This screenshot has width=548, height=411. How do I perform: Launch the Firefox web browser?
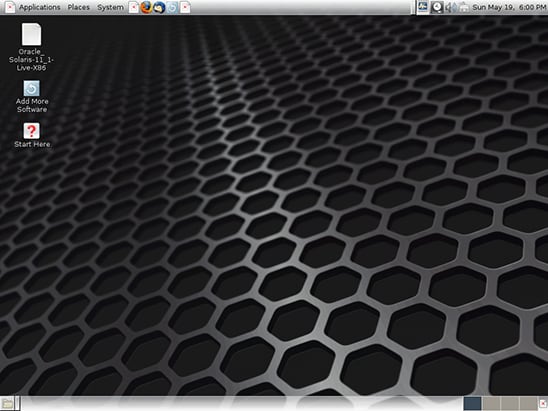tap(146, 7)
